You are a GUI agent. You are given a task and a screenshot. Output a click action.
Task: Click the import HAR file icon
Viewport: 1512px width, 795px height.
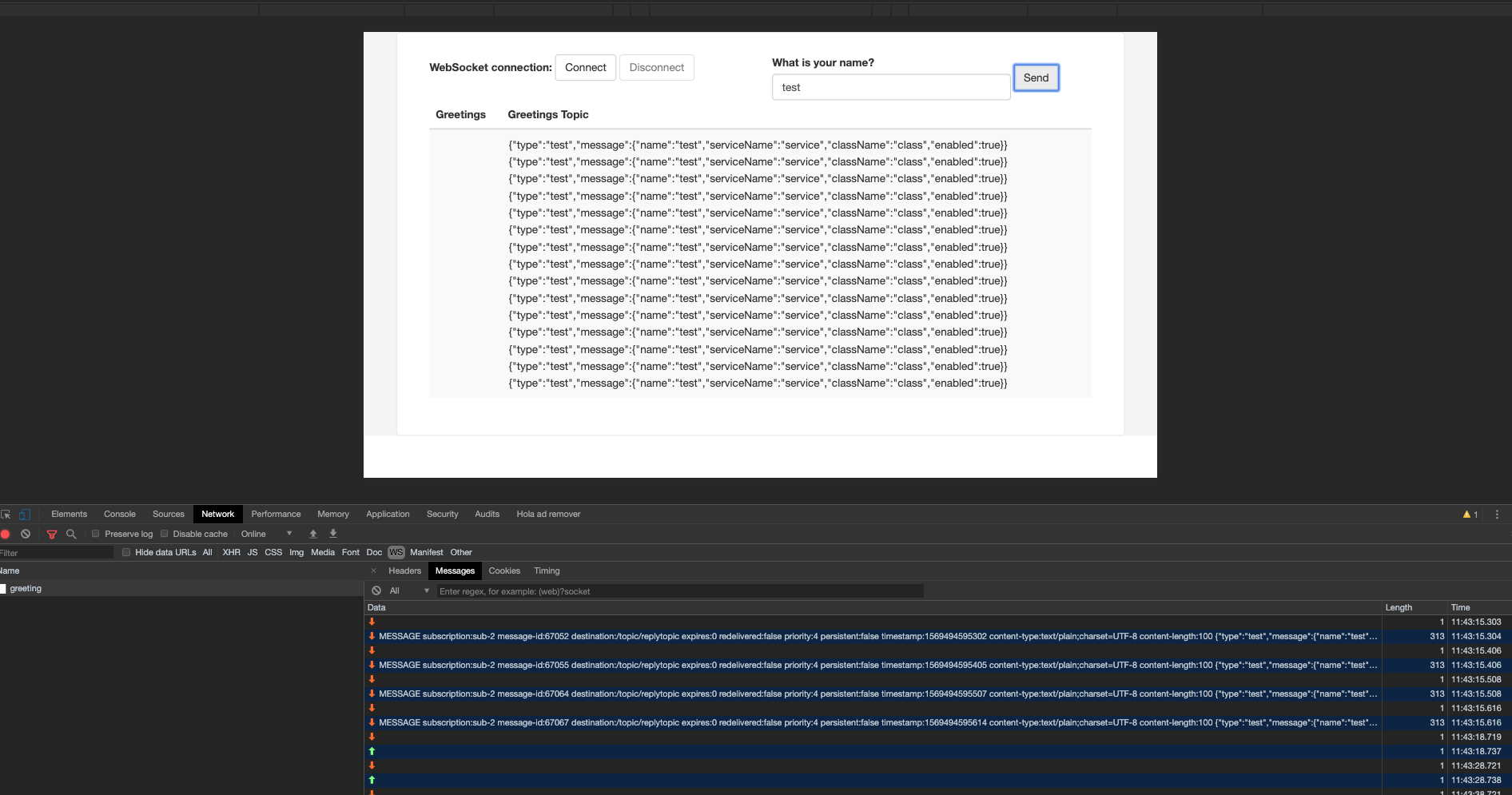pos(313,534)
